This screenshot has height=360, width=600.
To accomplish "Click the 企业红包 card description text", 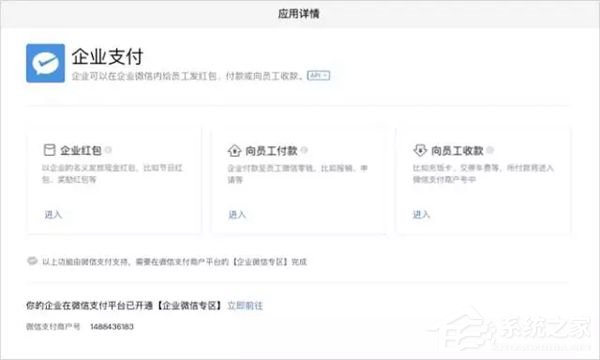I will click(x=112, y=174).
